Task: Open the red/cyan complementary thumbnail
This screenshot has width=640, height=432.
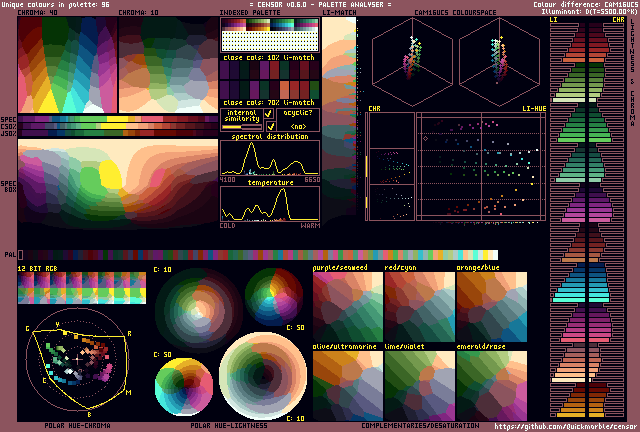Action: [420, 307]
